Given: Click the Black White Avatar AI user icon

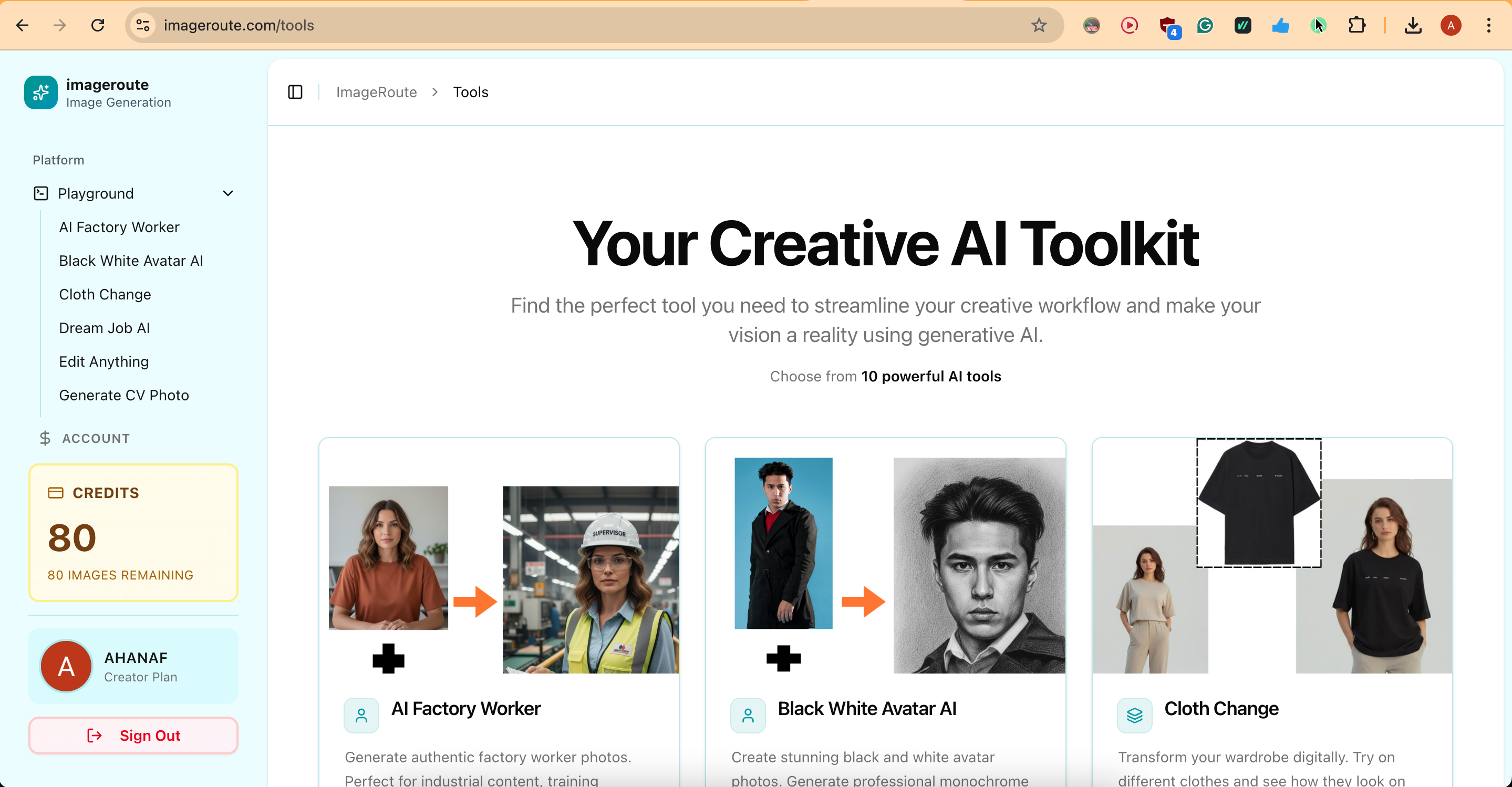Looking at the screenshot, I should 747,715.
